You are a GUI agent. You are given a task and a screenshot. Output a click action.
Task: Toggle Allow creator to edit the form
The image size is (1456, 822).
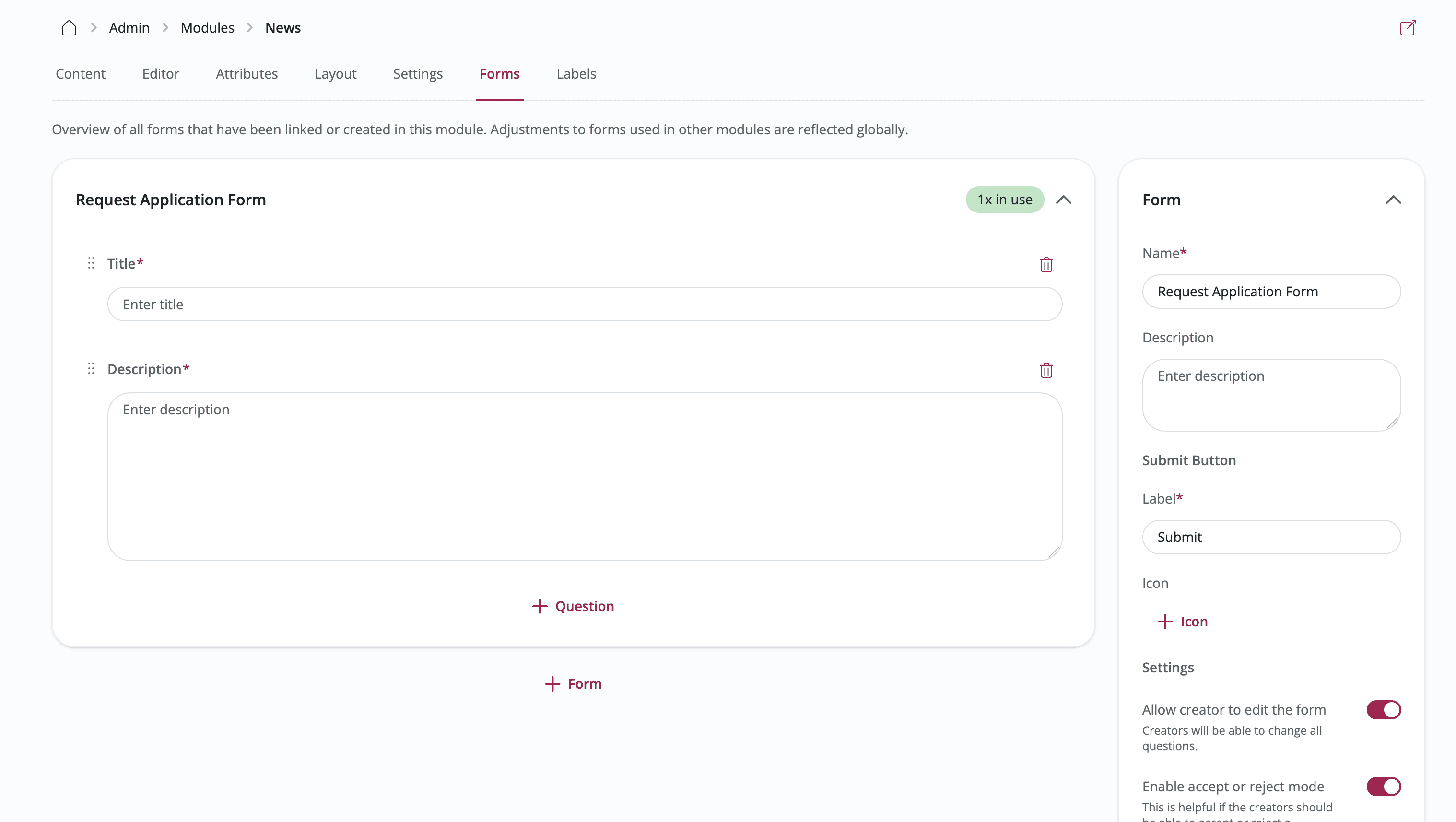click(x=1383, y=709)
